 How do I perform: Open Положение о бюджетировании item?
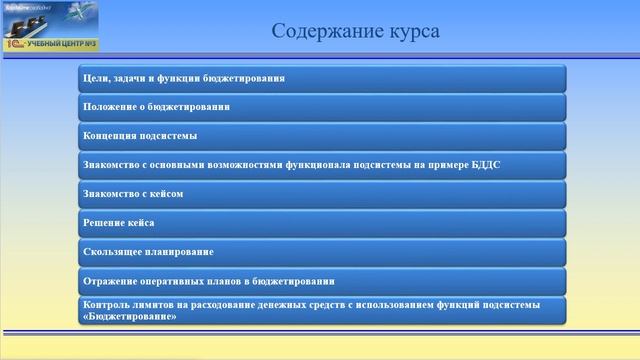tap(322, 107)
